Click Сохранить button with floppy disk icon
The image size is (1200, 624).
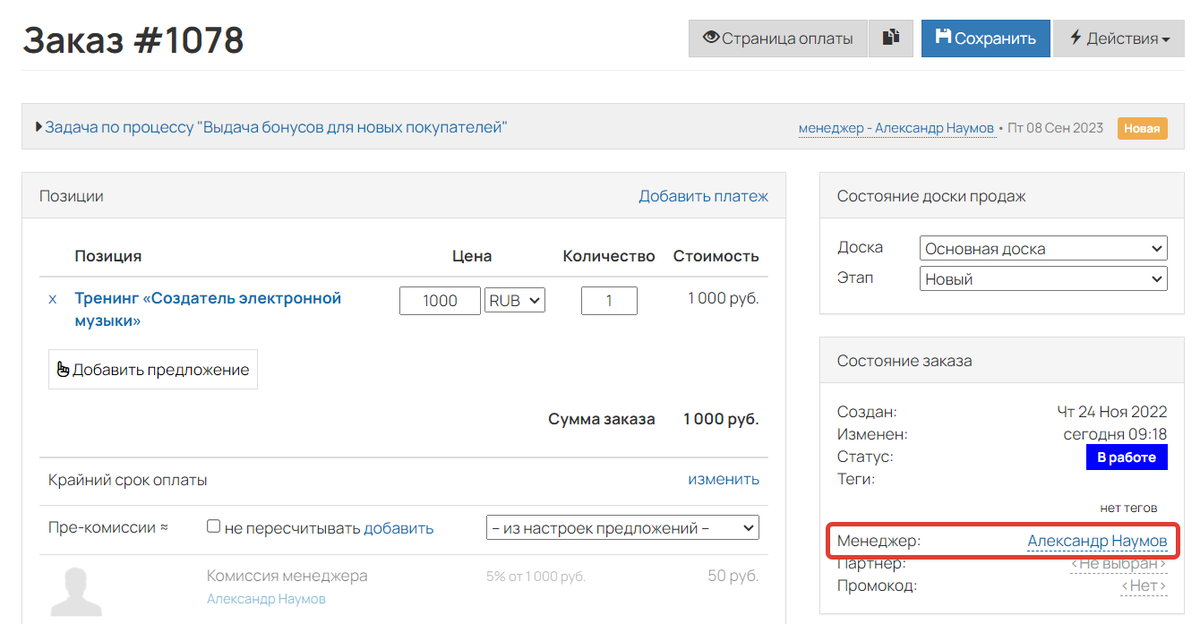985,39
